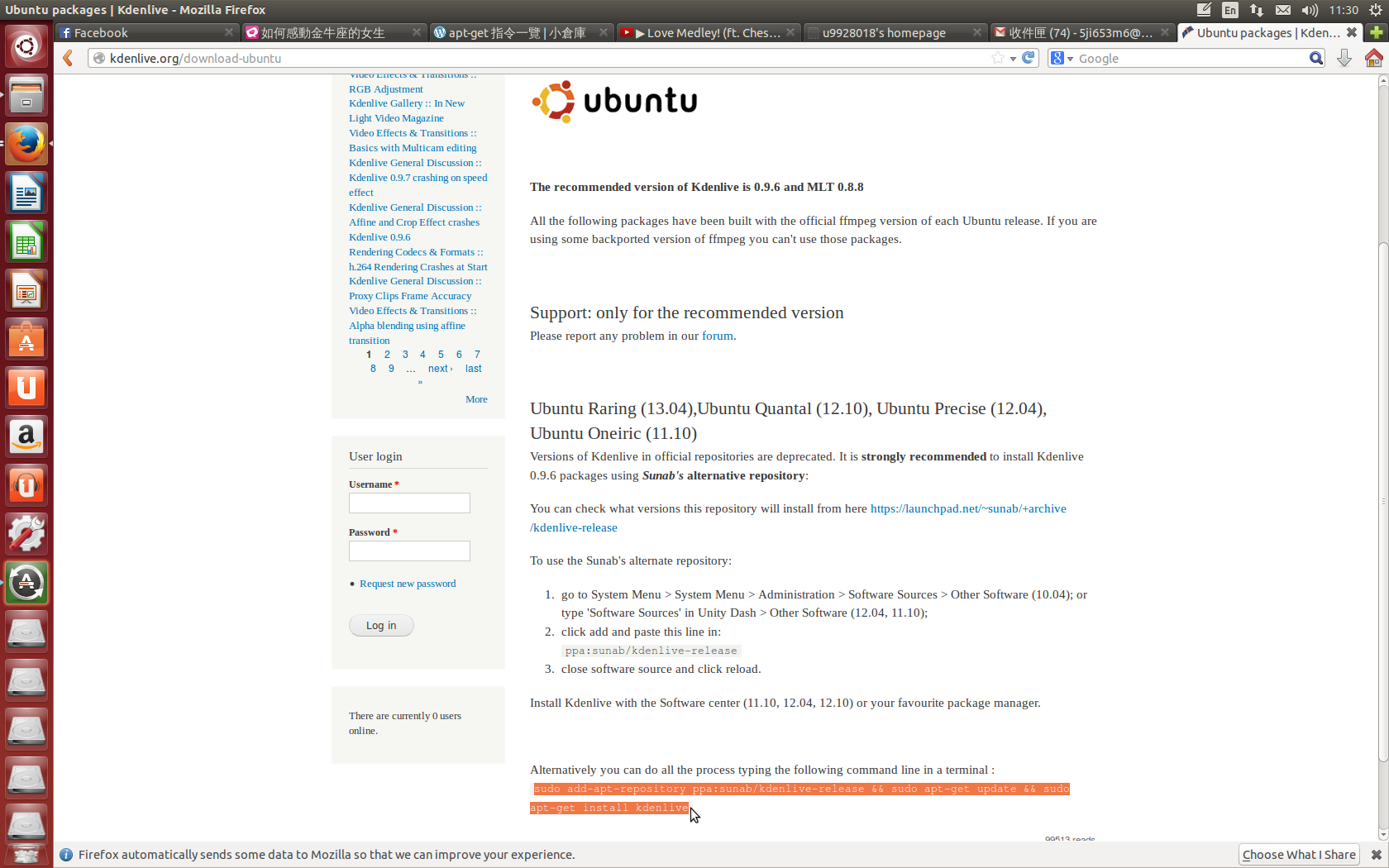Open the Trash icon in launcher
The width and height of the screenshot is (1389, 868).
tap(26, 856)
